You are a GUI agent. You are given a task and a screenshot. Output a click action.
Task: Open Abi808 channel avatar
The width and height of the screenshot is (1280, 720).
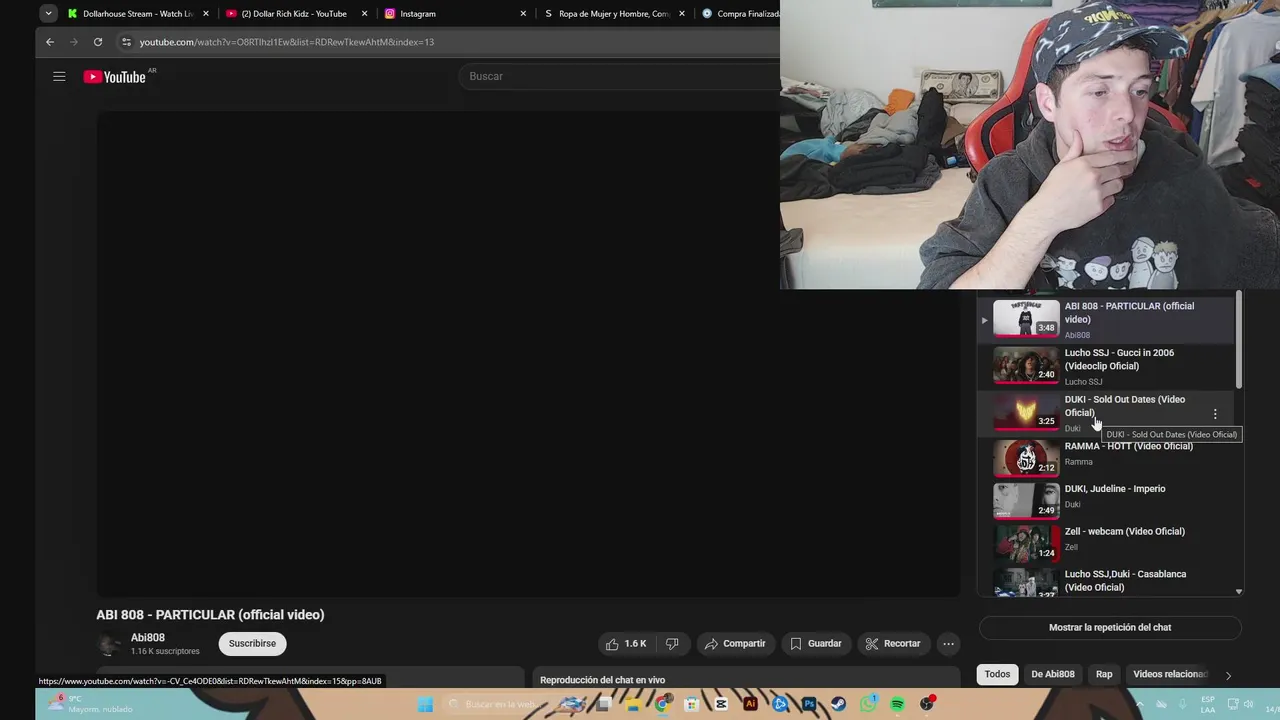pos(109,644)
